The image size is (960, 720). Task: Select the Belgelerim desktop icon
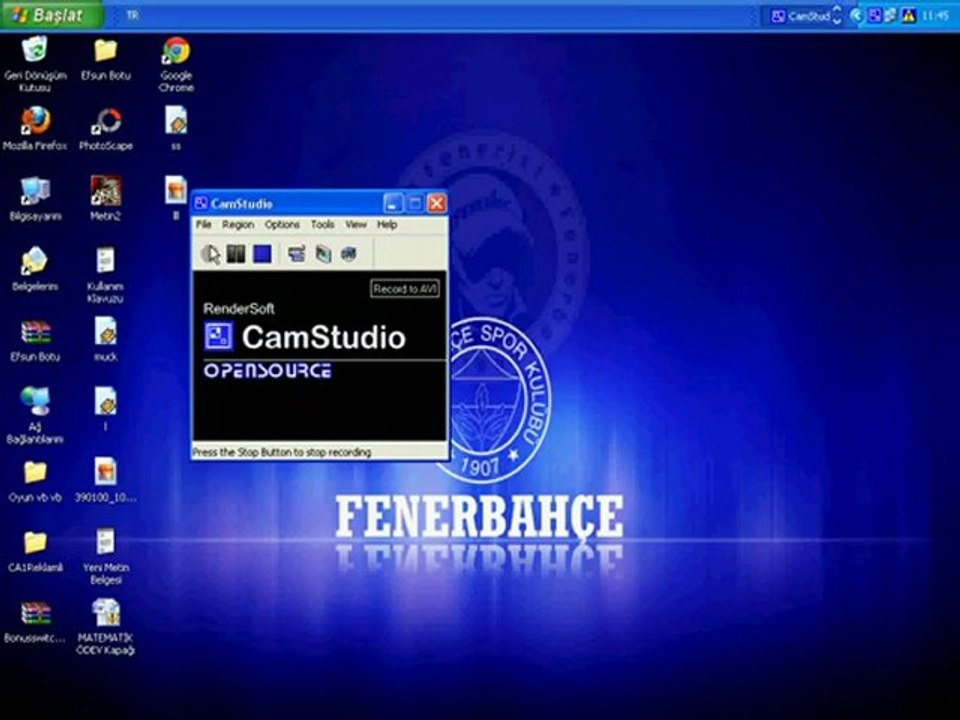coord(35,269)
